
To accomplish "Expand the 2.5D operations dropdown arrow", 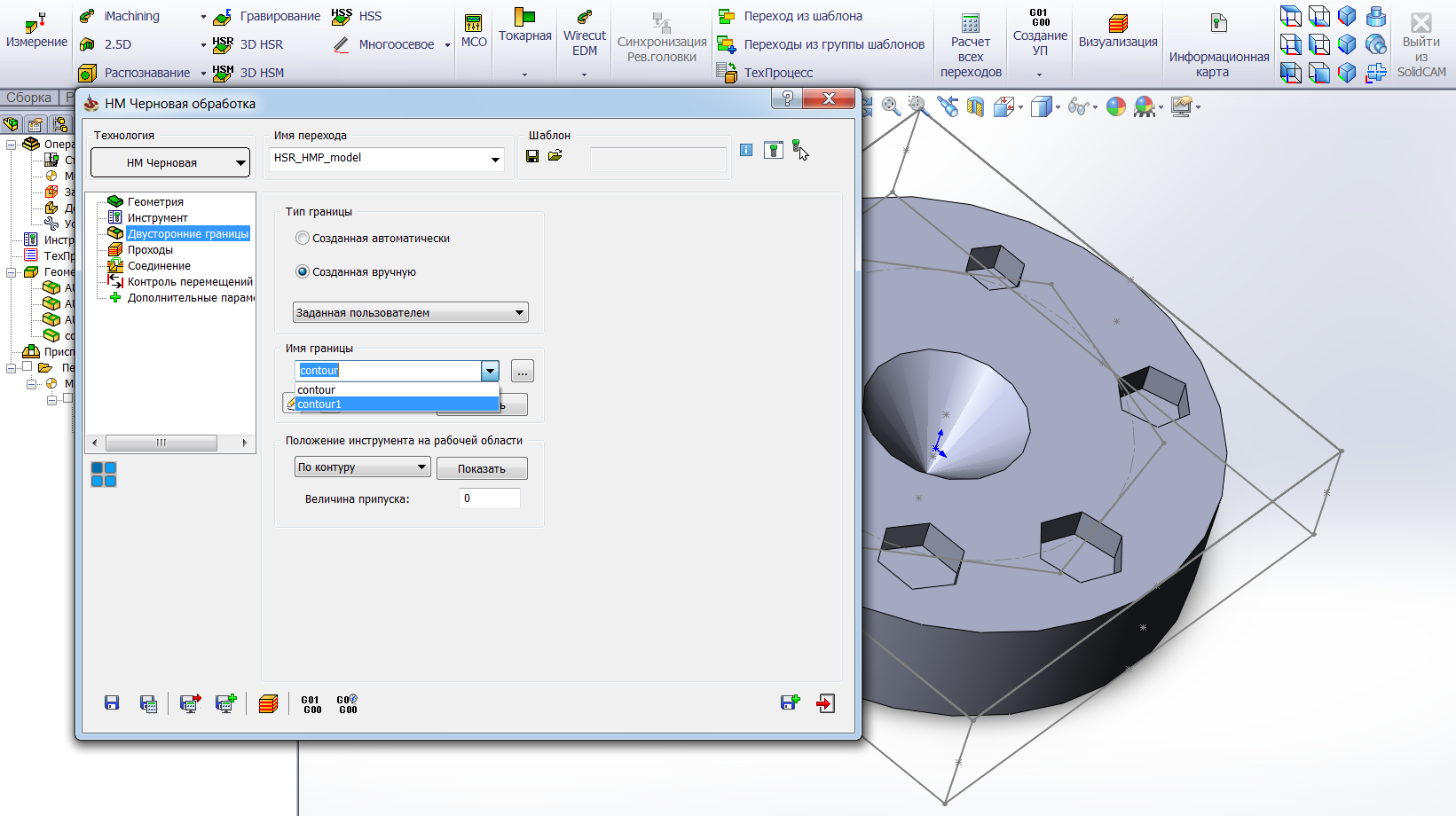I will (x=203, y=45).
